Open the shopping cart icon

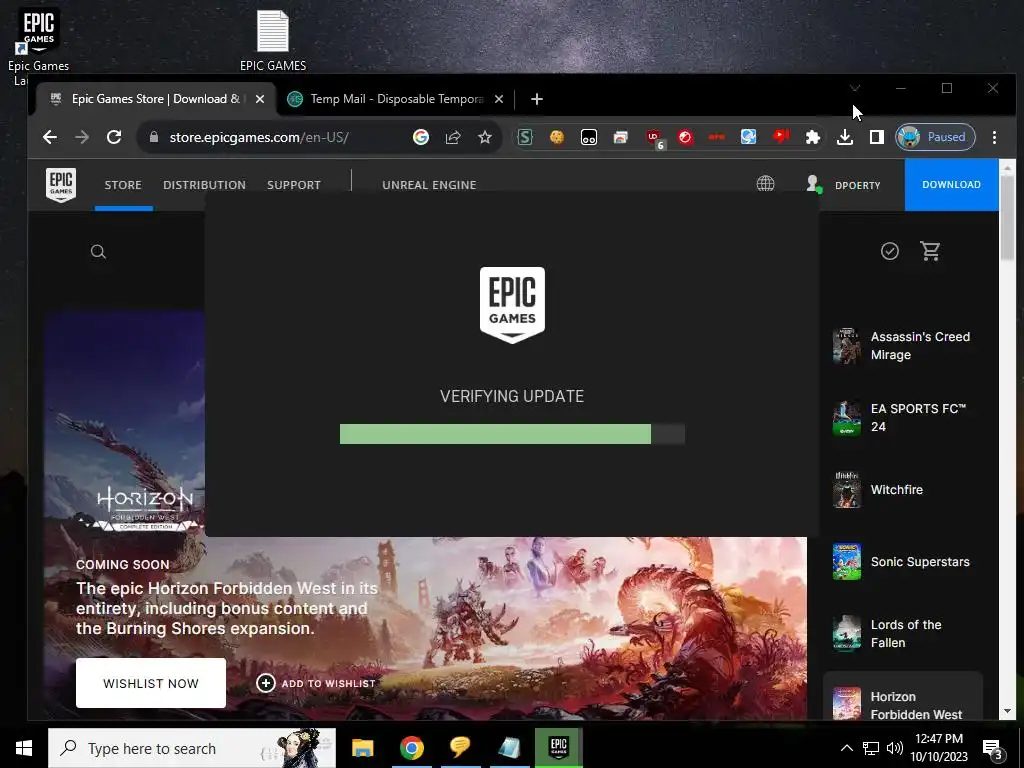coord(930,251)
